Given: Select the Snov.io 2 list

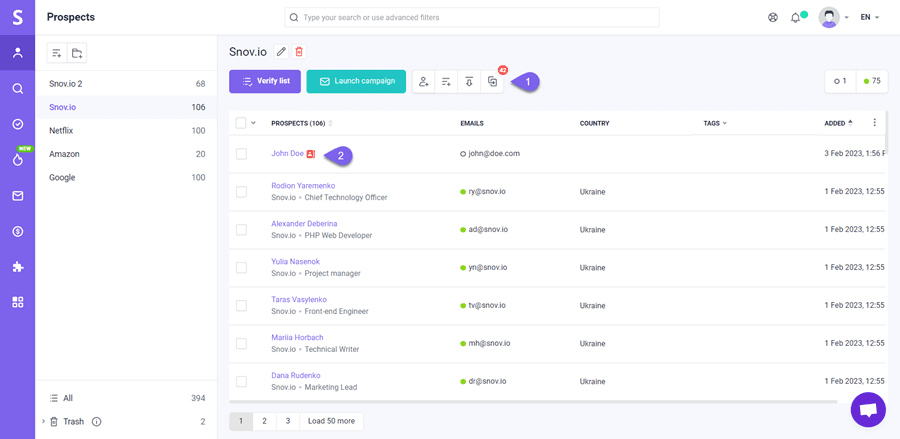Looking at the screenshot, I should point(127,84).
